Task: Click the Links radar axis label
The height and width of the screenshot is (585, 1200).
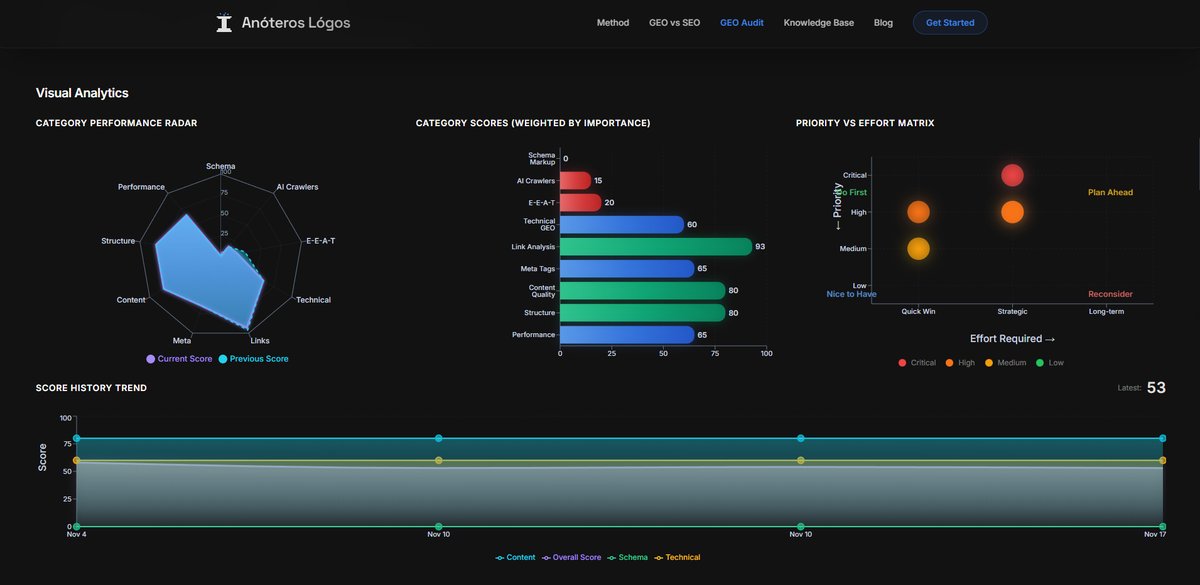Action: pyautogui.click(x=260, y=341)
